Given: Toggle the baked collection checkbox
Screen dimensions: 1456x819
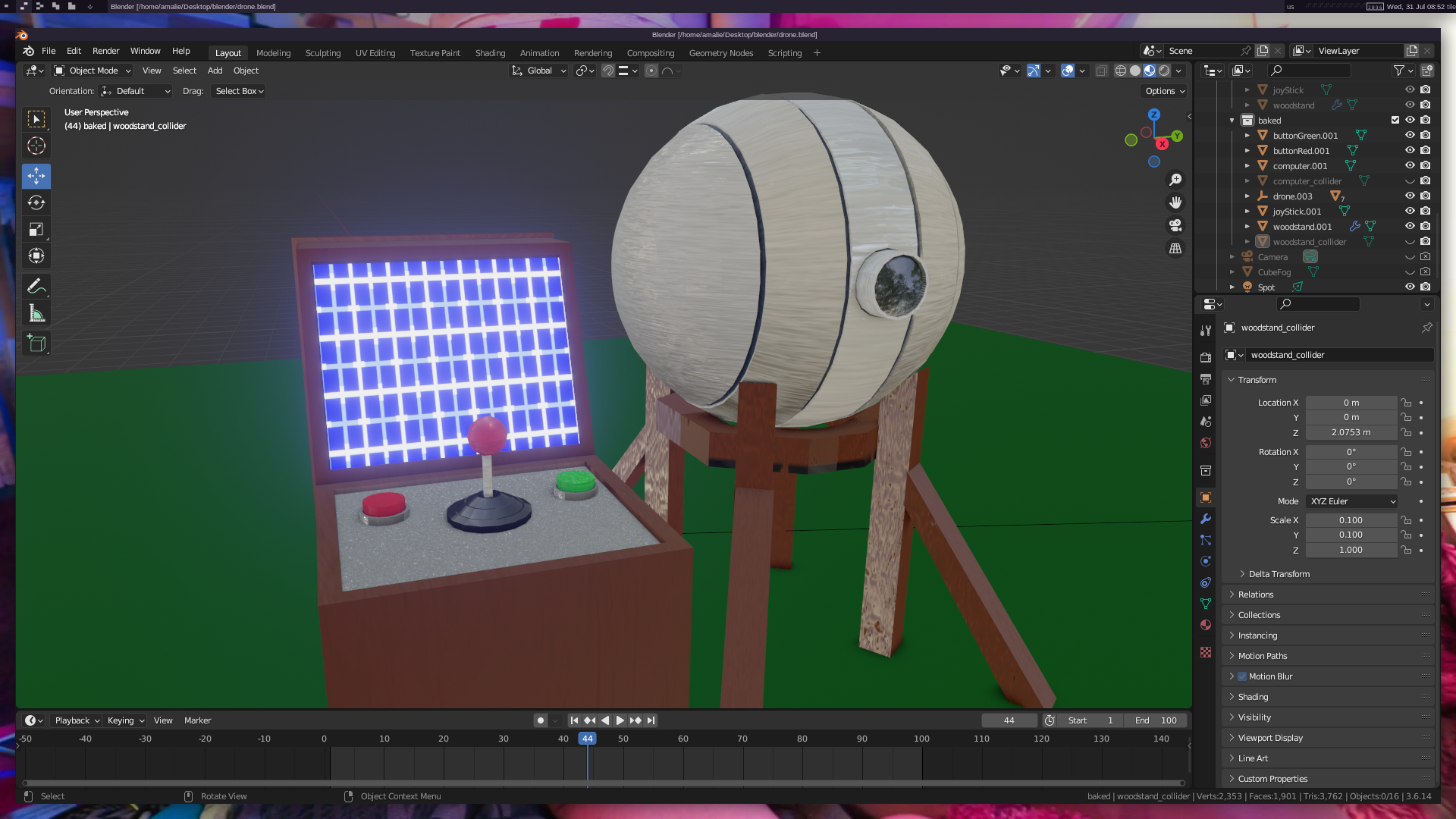Looking at the screenshot, I should [1395, 120].
